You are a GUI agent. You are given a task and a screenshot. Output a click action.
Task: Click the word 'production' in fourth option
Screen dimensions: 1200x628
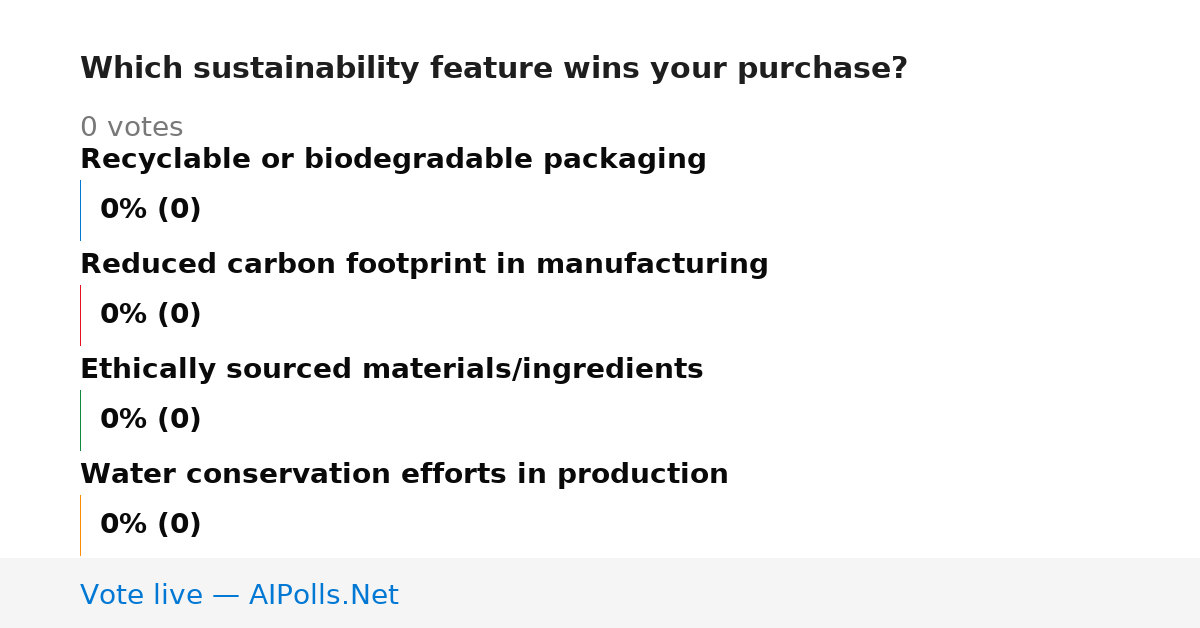639,475
